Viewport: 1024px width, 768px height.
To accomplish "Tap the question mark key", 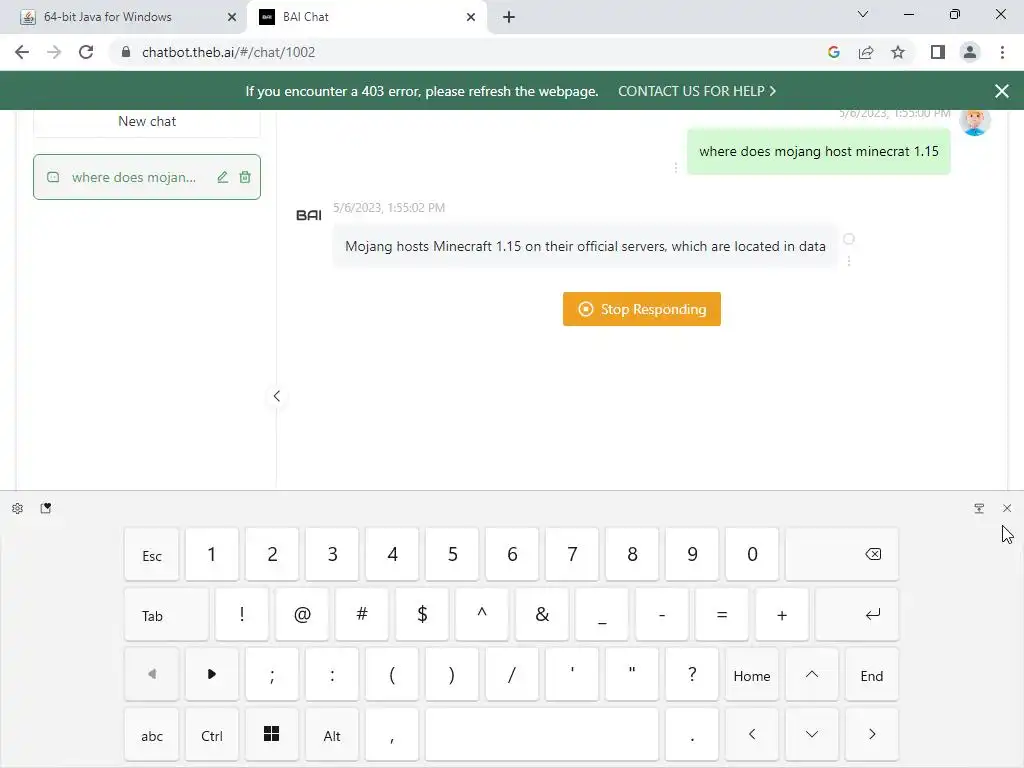I will point(692,675).
